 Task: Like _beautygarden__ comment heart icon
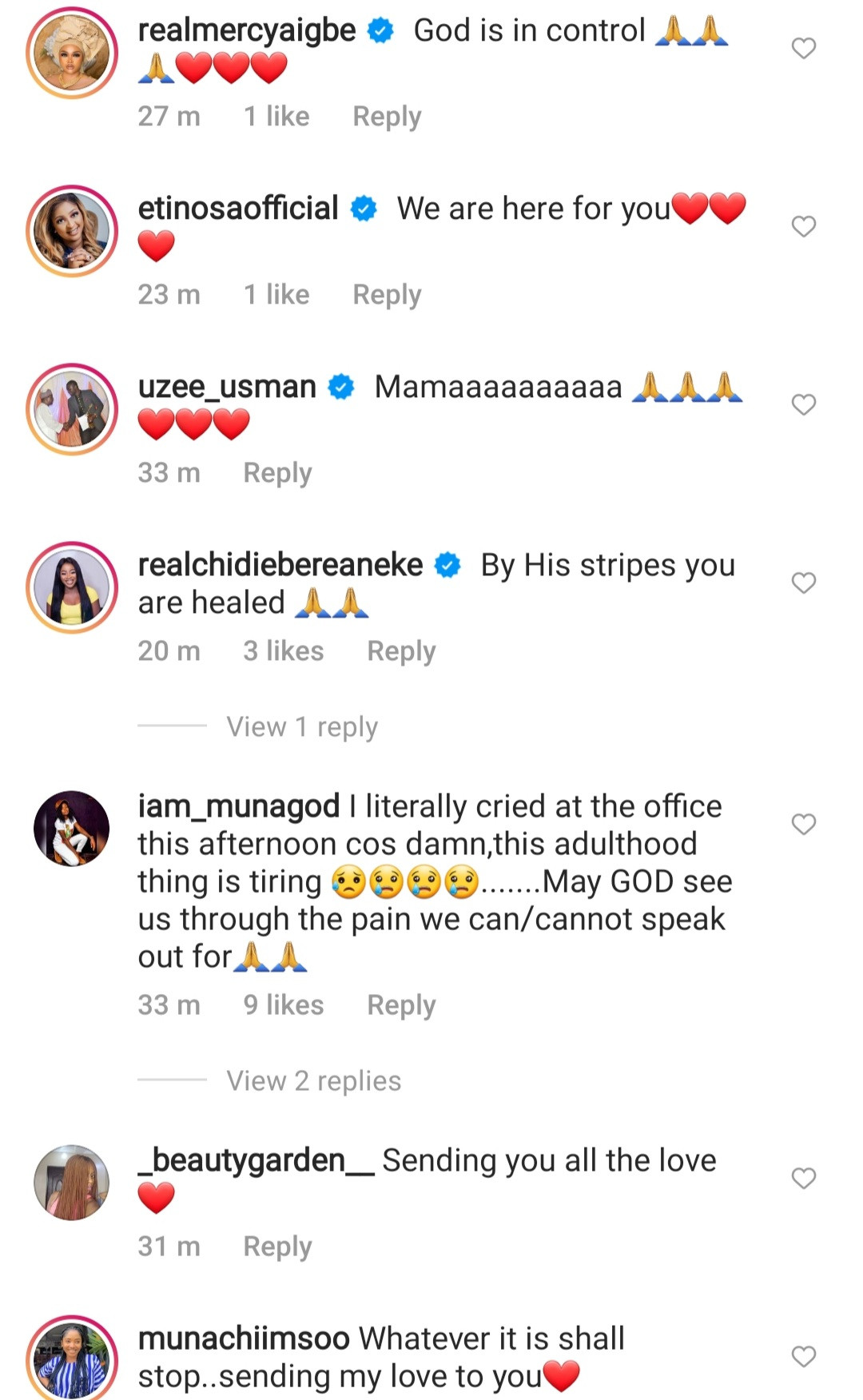[803, 1178]
